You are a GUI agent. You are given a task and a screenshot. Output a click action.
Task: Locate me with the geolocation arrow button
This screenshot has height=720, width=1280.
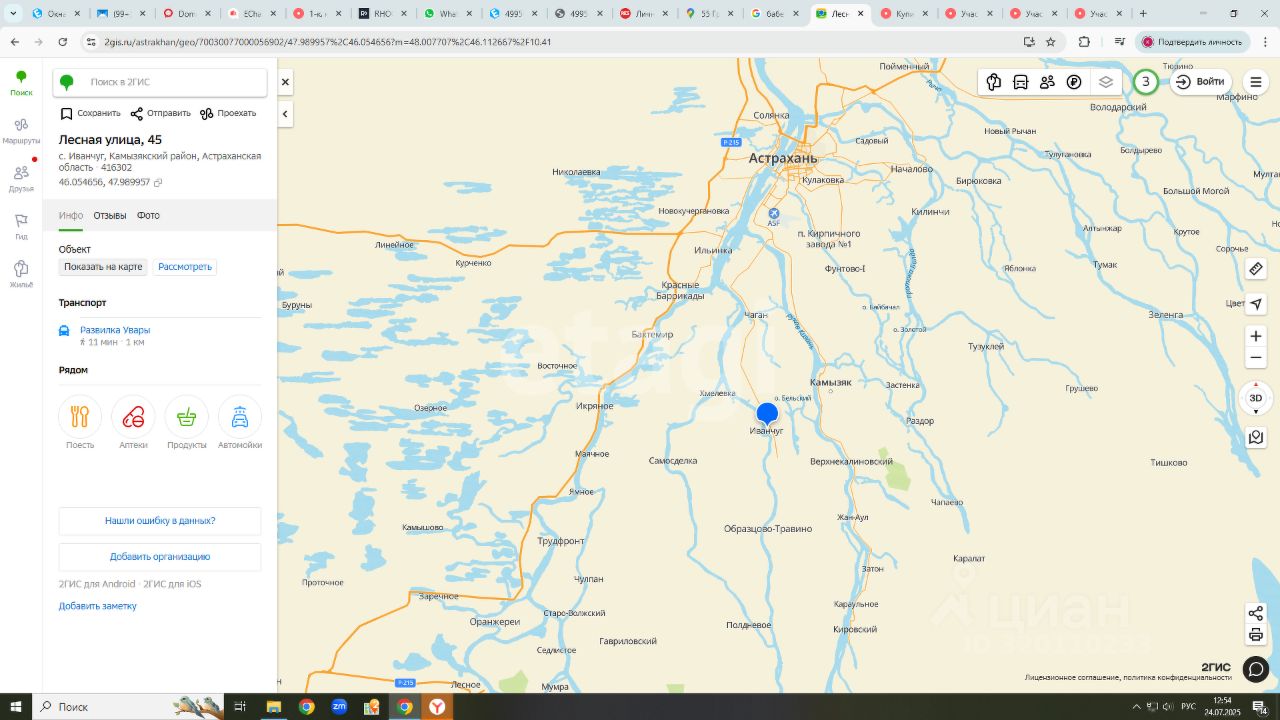1256,304
